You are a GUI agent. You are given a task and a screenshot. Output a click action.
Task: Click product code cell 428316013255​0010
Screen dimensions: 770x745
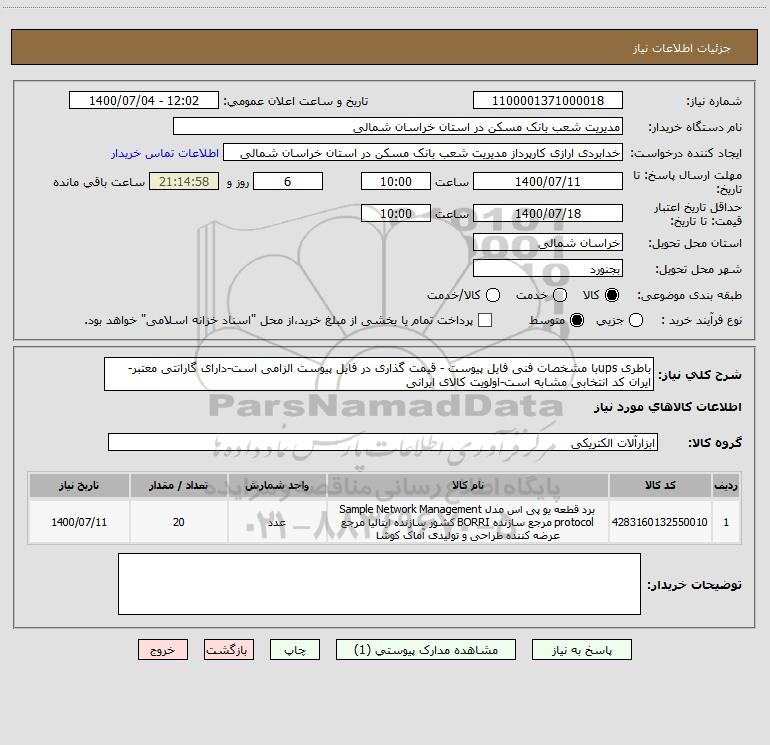[x=660, y=522]
